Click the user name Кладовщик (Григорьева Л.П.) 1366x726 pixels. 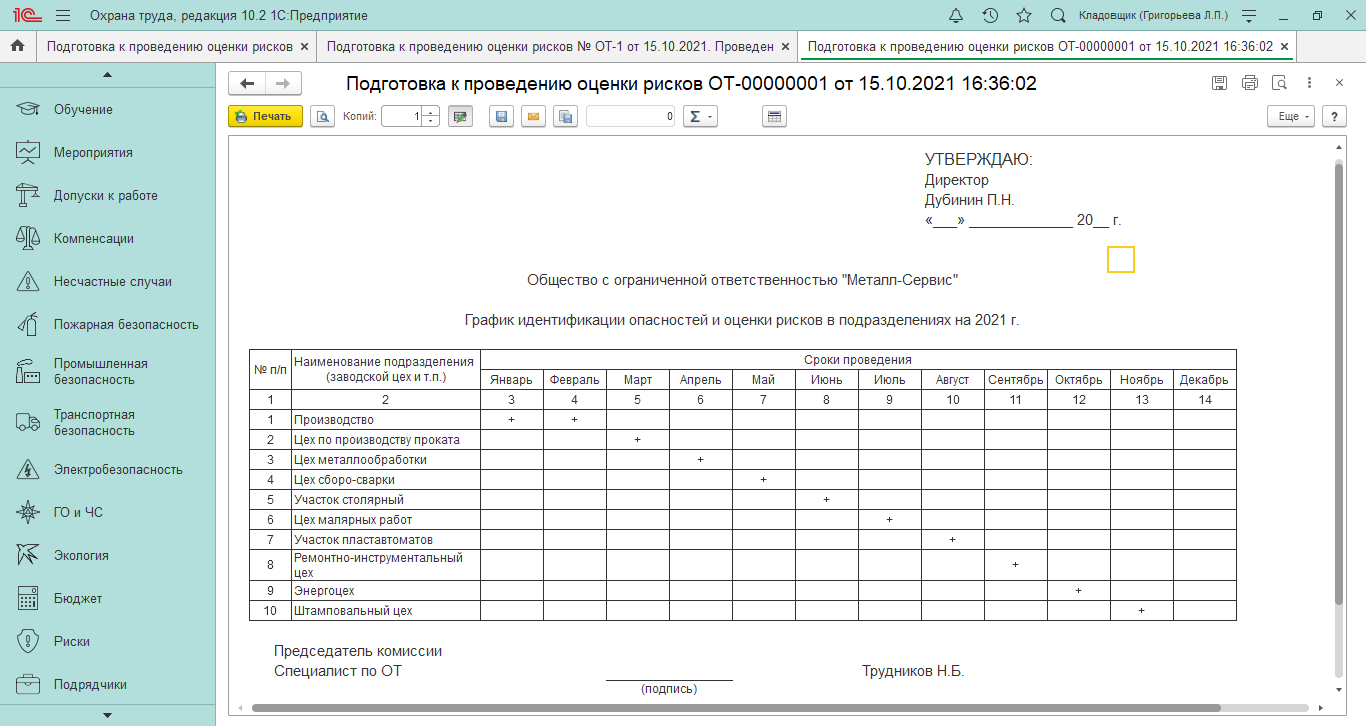coord(1153,16)
